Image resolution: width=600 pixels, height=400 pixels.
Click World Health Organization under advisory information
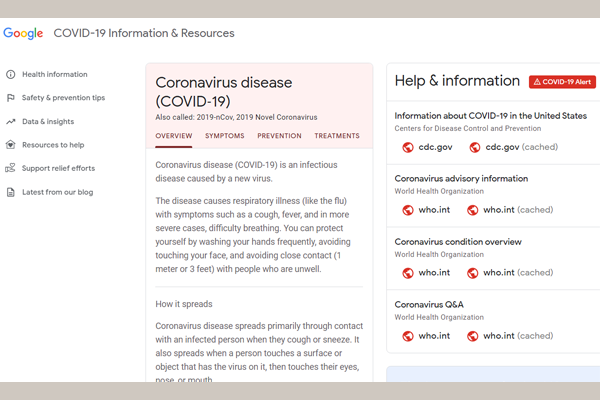[x=439, y=191]
